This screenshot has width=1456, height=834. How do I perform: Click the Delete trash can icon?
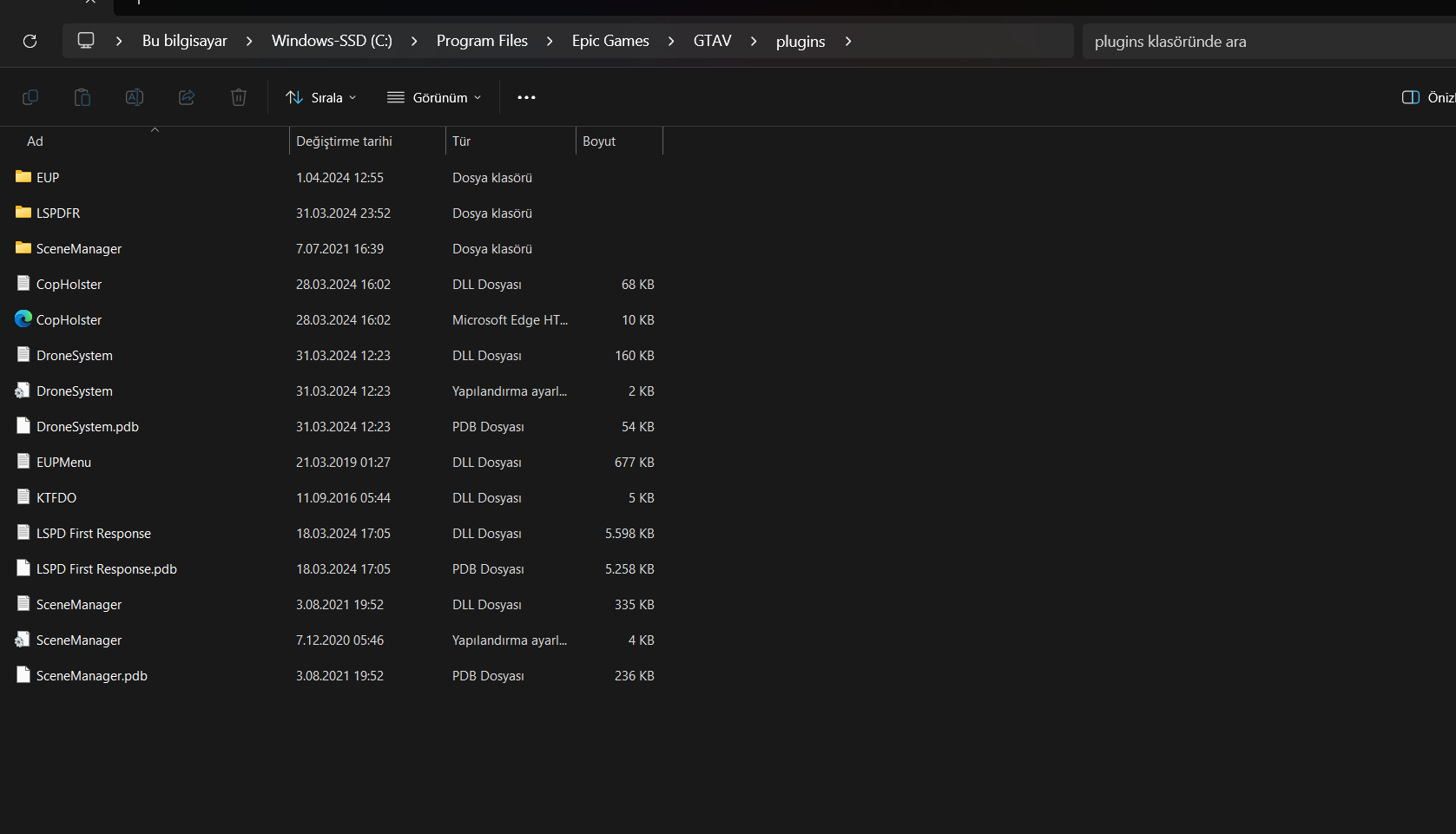(239, 97)
